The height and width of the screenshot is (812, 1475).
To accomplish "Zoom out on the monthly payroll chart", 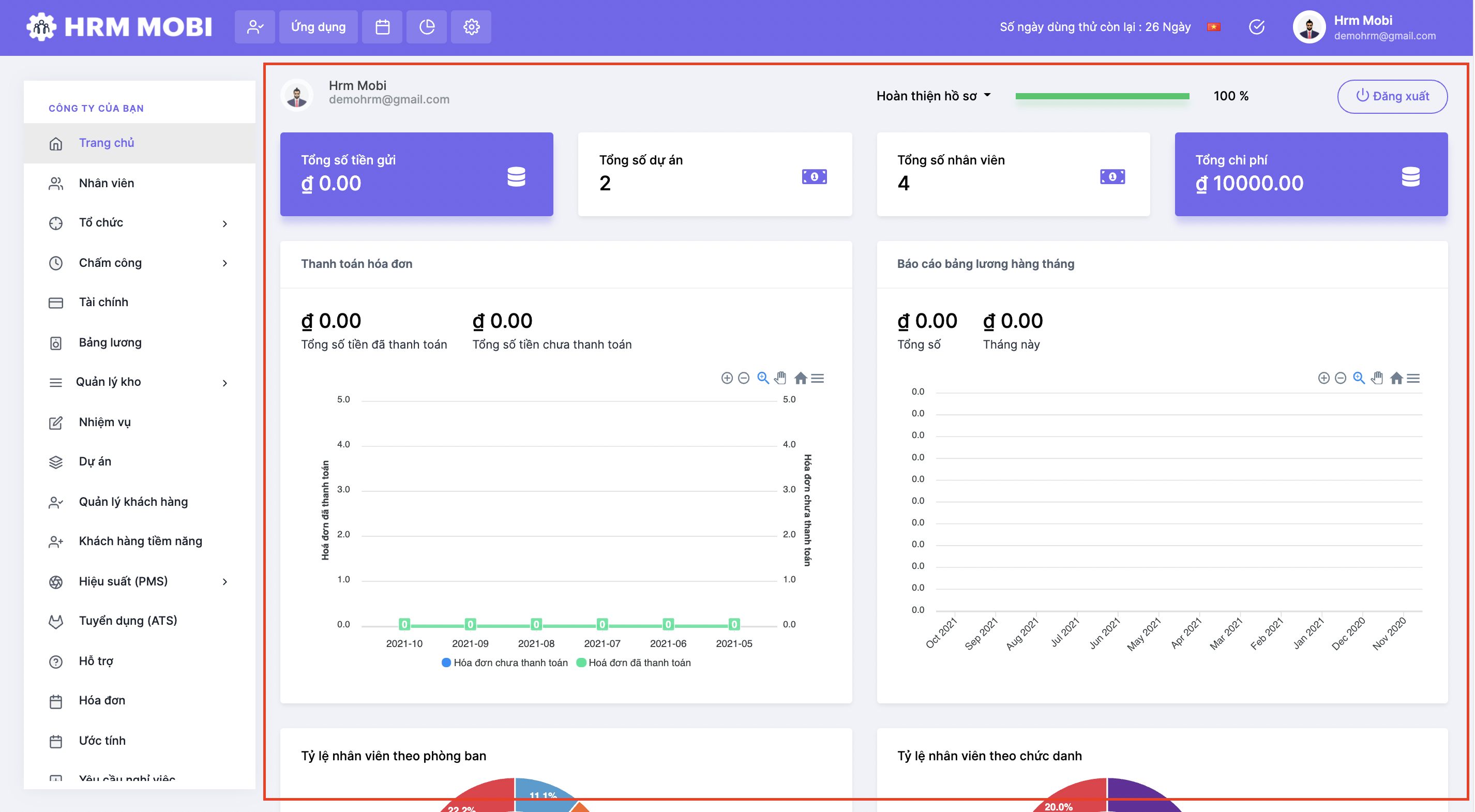I will tap(1341, 378).
